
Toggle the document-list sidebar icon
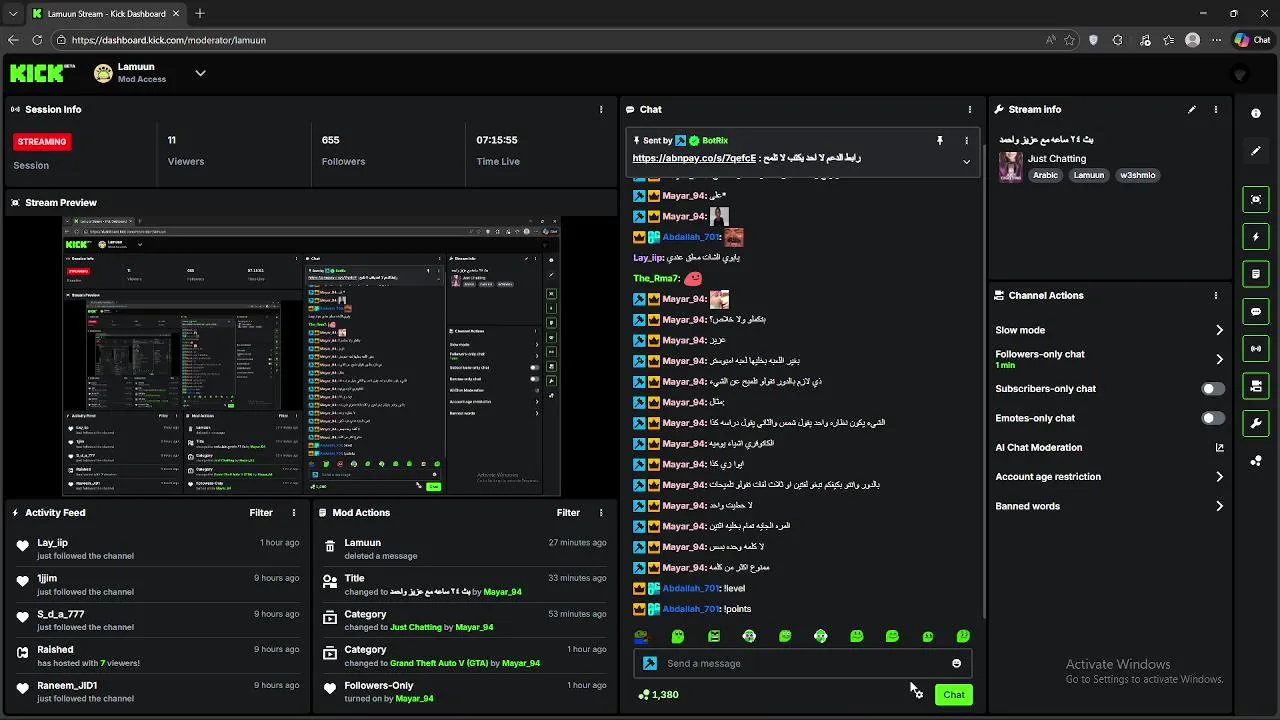click(x=1256, y=274)
